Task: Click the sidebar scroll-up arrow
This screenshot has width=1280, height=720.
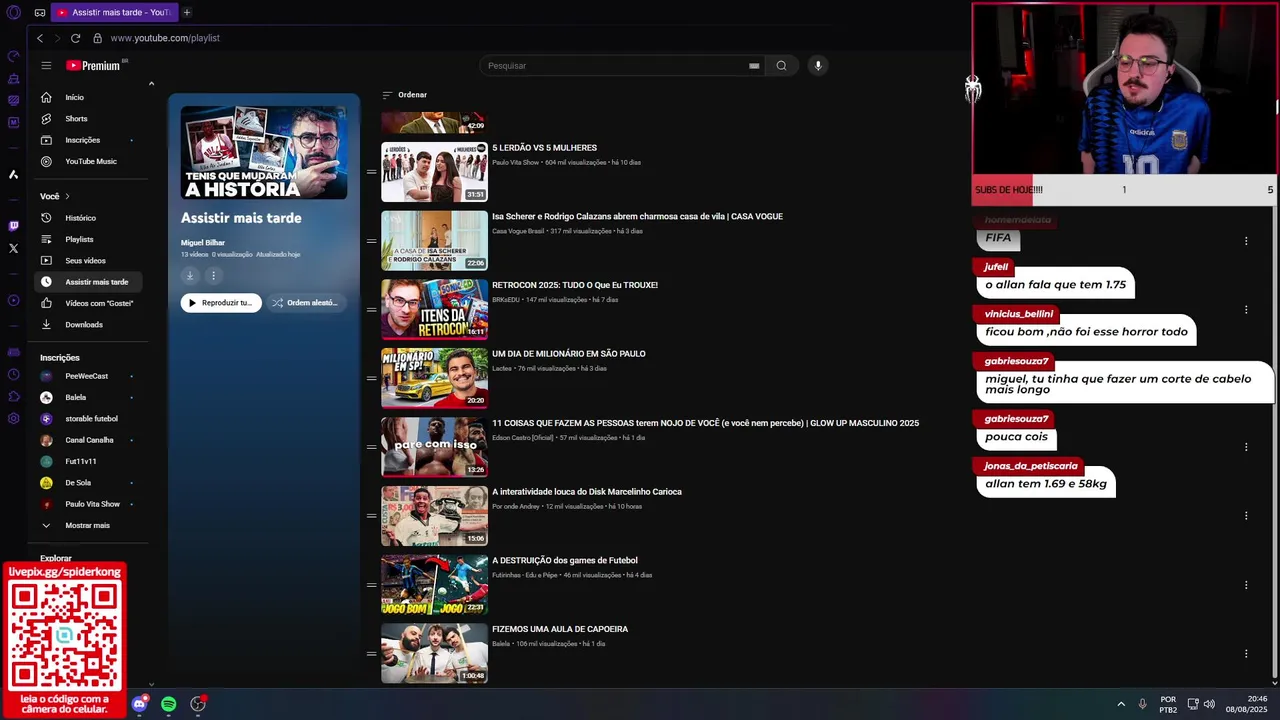Action: click(x=151, y=84)
